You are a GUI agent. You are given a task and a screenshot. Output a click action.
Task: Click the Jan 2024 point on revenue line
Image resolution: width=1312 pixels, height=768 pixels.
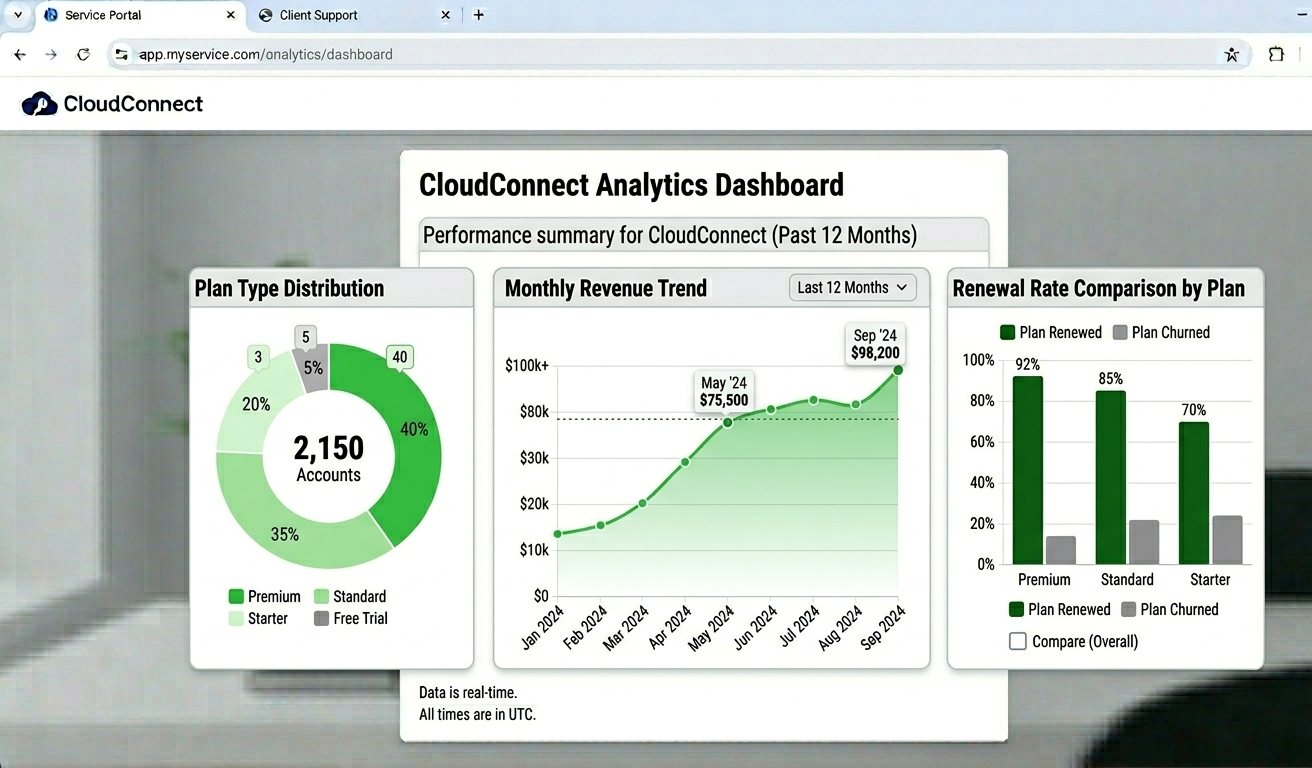coord(558,534)
